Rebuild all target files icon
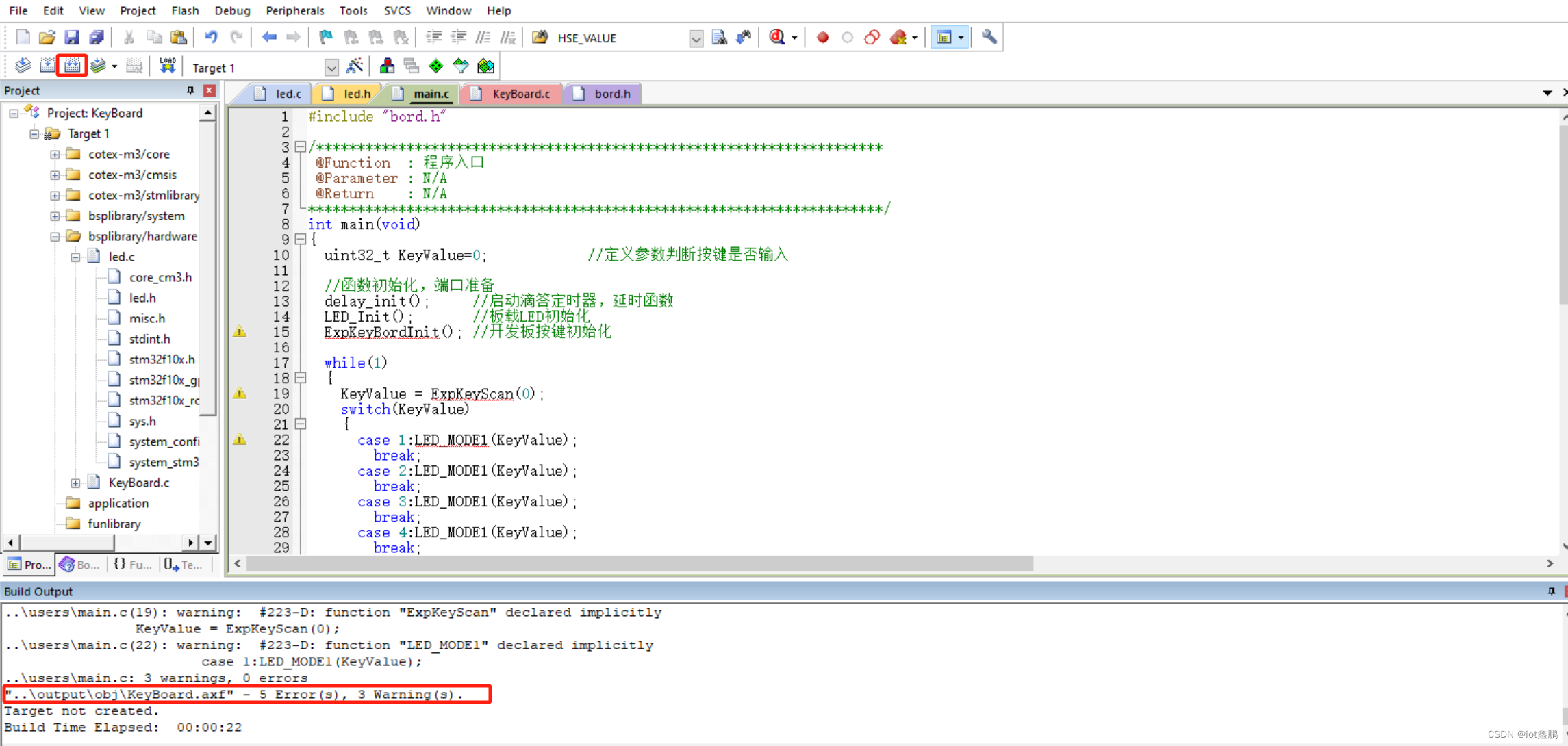1568x746 pixels. 72,66
